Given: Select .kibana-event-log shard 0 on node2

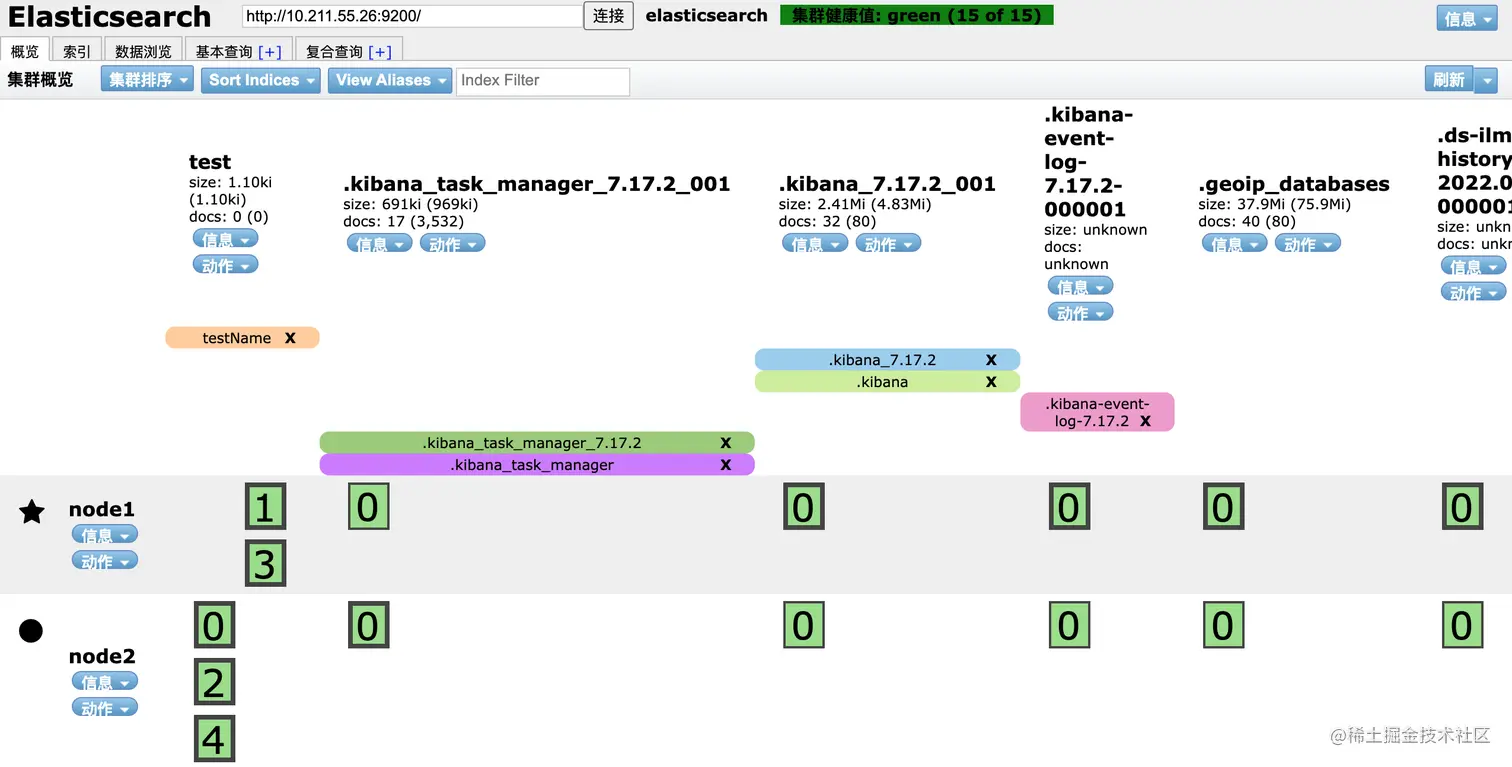Looking at the screenshot, I should coord(1069,625).
